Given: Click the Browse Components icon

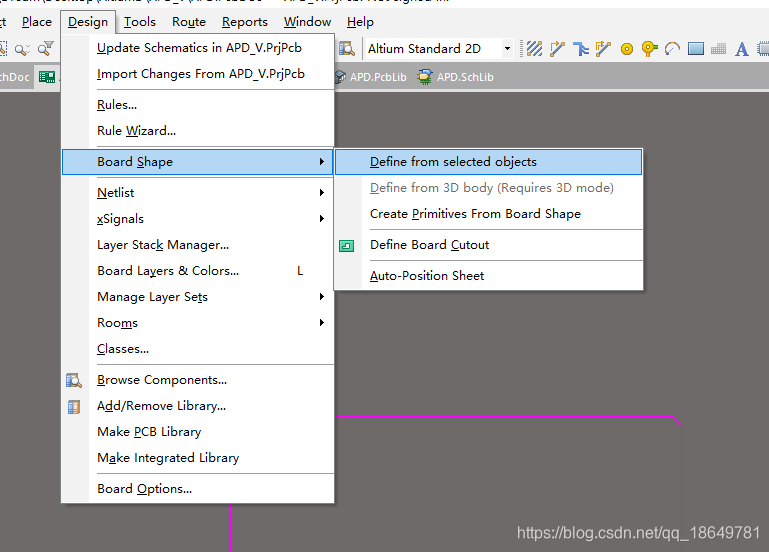Looking at the screenshot, I should coord(74,380).
